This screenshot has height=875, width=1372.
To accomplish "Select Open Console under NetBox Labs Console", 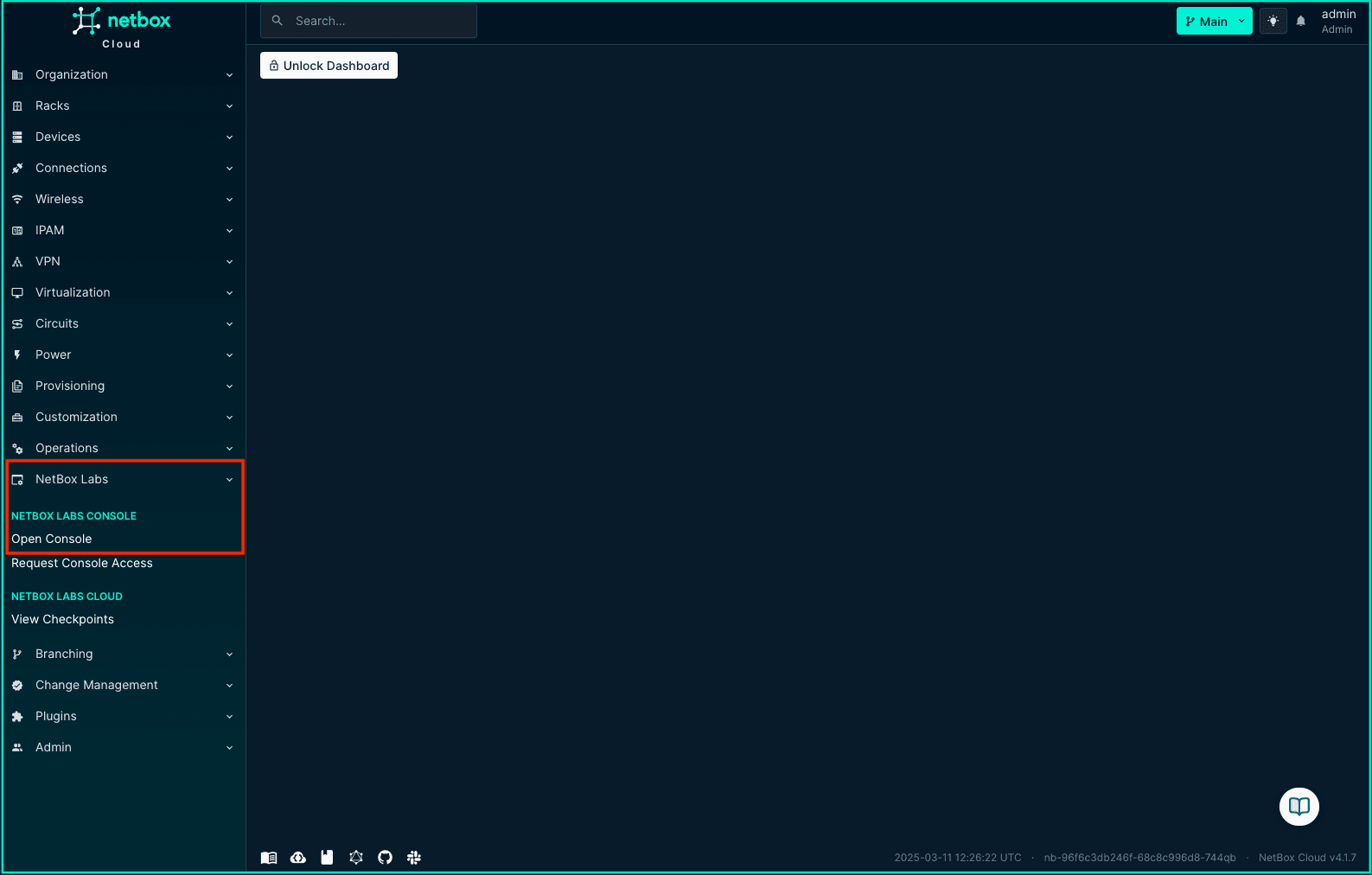I will click(52, 539).
